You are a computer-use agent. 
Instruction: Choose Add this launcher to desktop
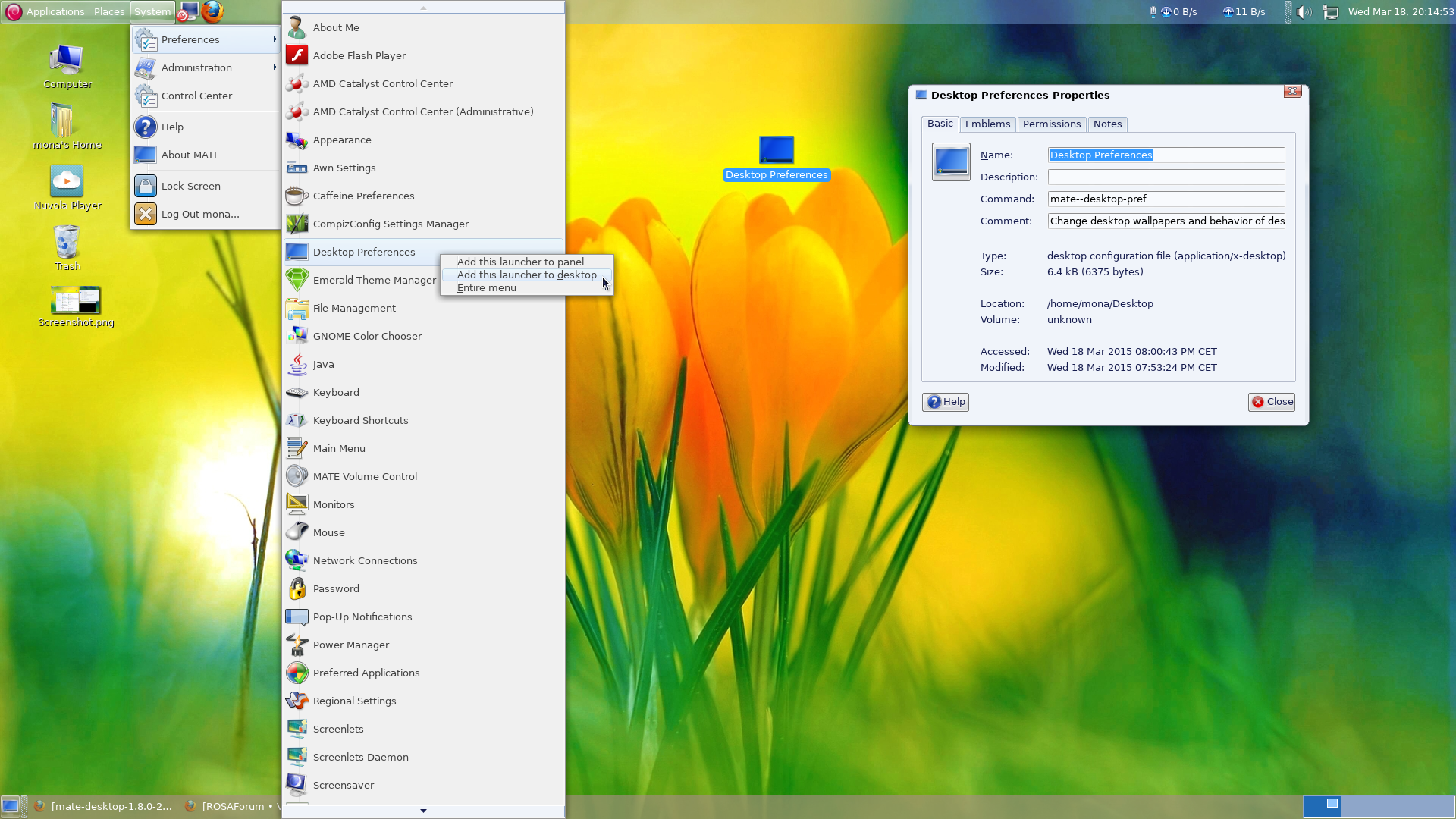coord(526,275)
